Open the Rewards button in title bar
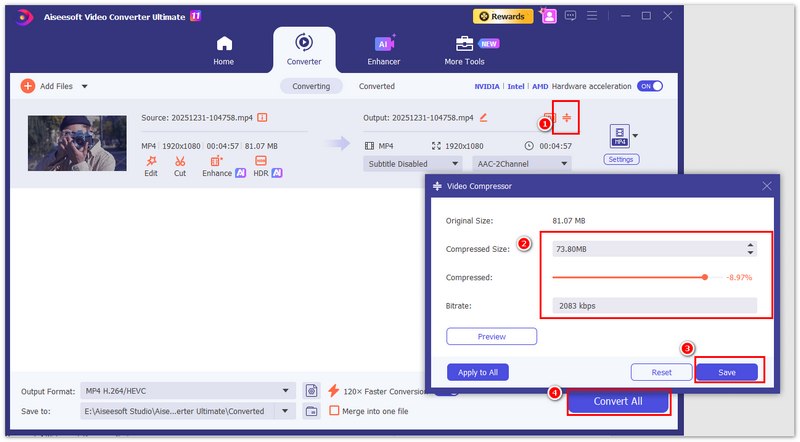The height and width of the screenshot is (442, 800). (x=502, y=16)
